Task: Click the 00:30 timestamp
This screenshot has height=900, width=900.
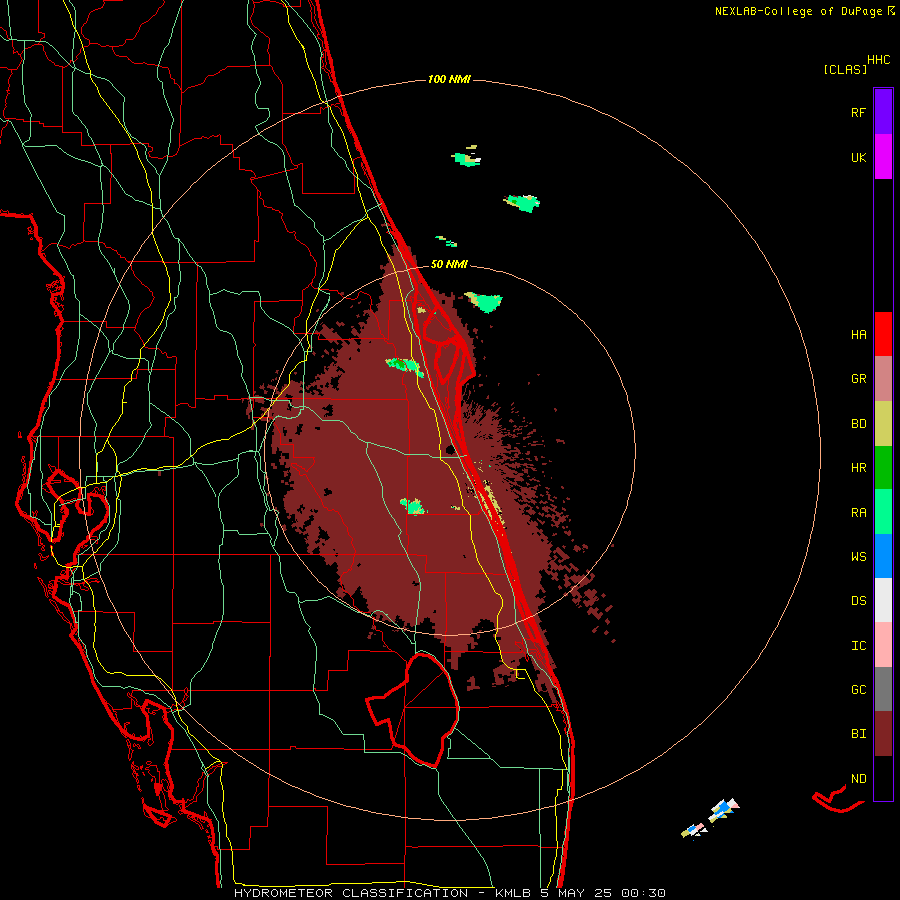Action: [x=643, y=893]
